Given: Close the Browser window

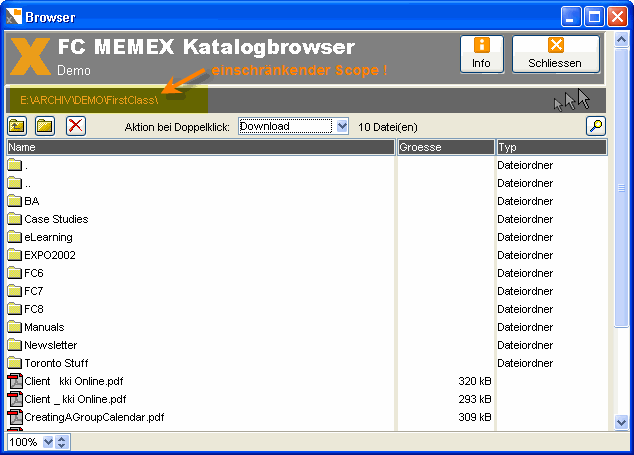Looking at the screenshot, I should 617,17.
